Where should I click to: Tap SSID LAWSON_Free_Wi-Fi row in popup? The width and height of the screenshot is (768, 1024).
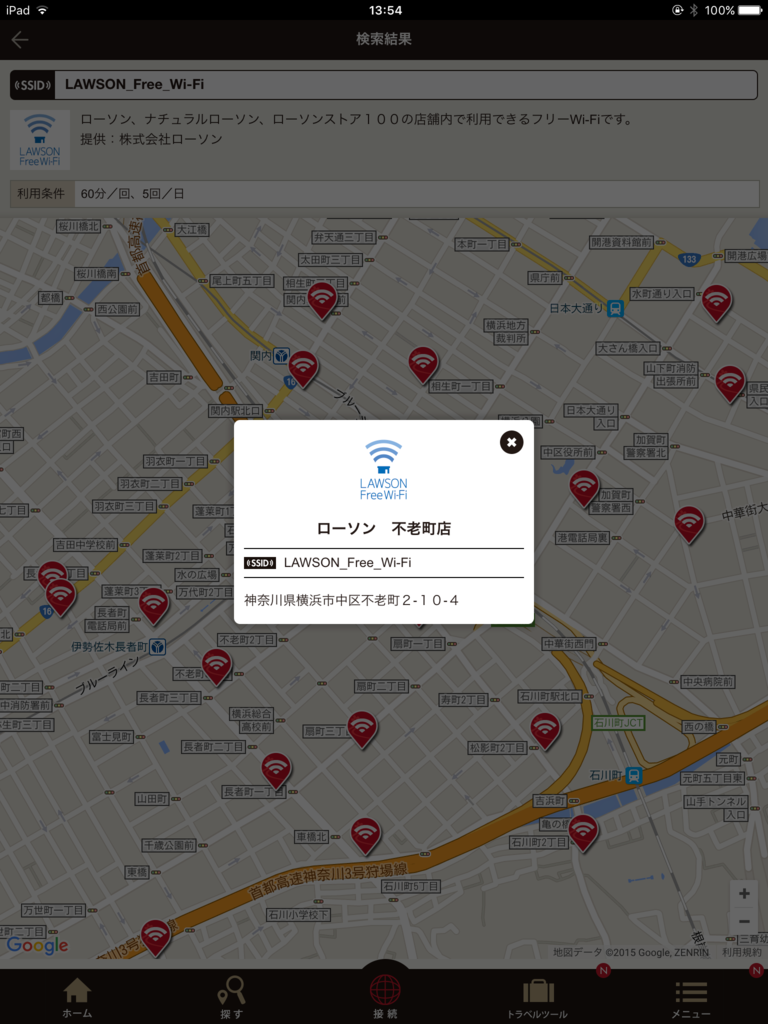coord(384,563)
